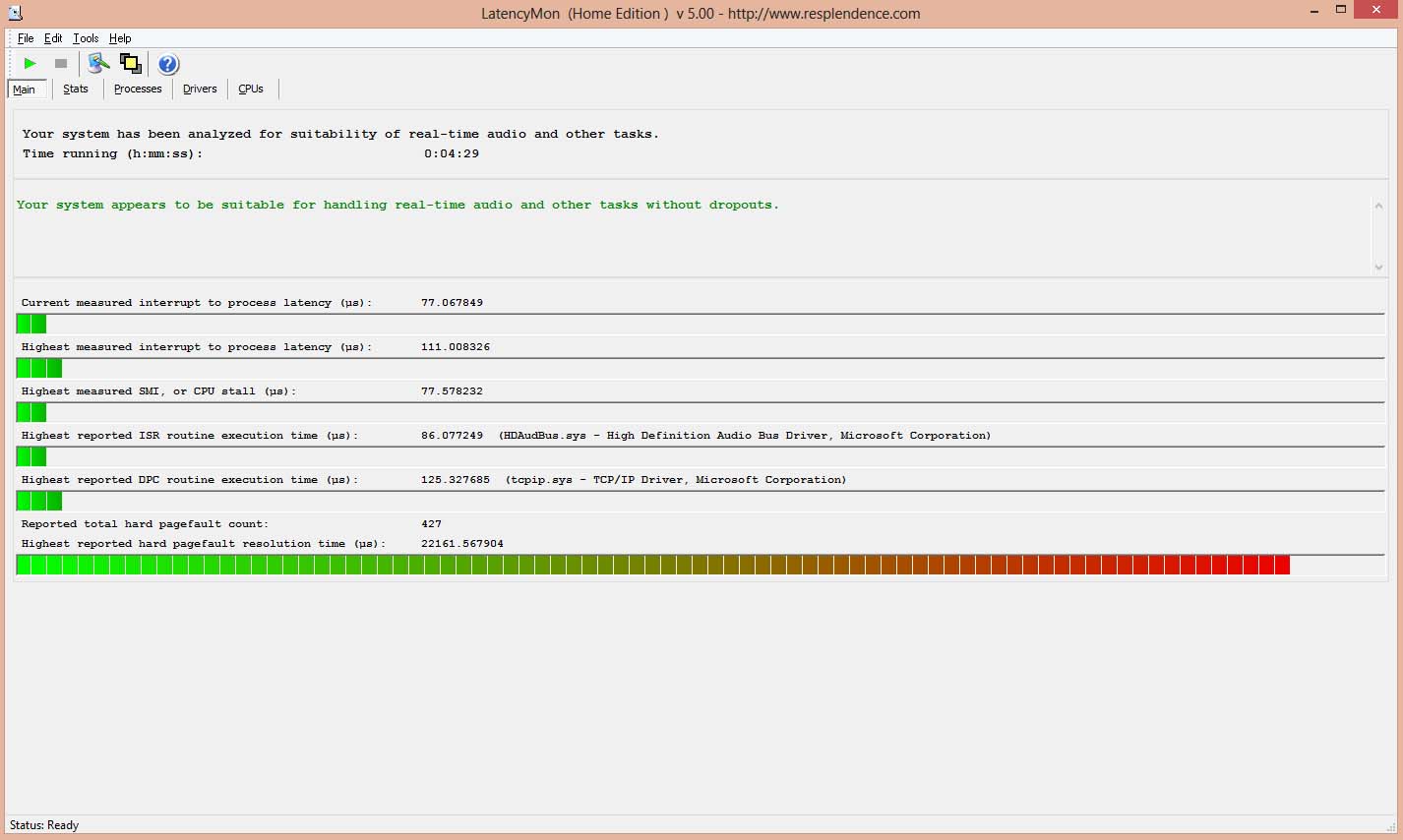The width and height of the screenshot is (1403, 840).
Task: Click the highest latency value 111.008326
Action: 456,347
